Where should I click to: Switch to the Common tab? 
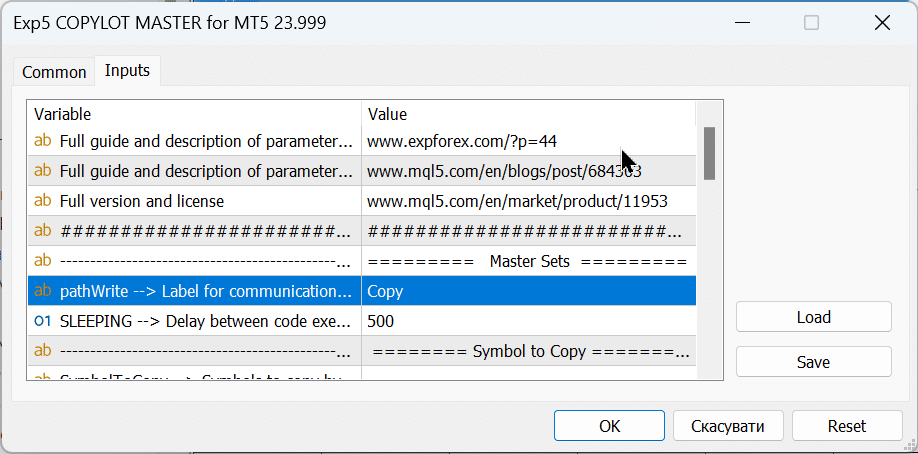pos(54,71)
